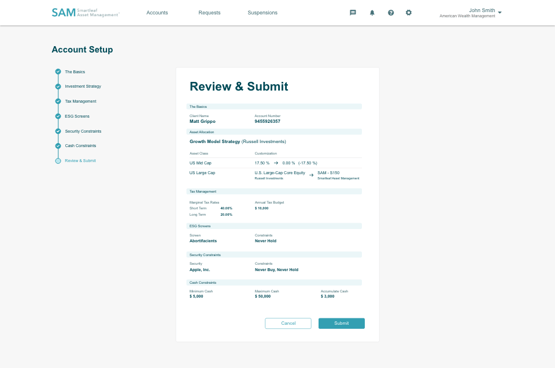The image size is (555, 368).
Task: Click the Annual Tax Budget value
Action: click(x=262, y=208)
